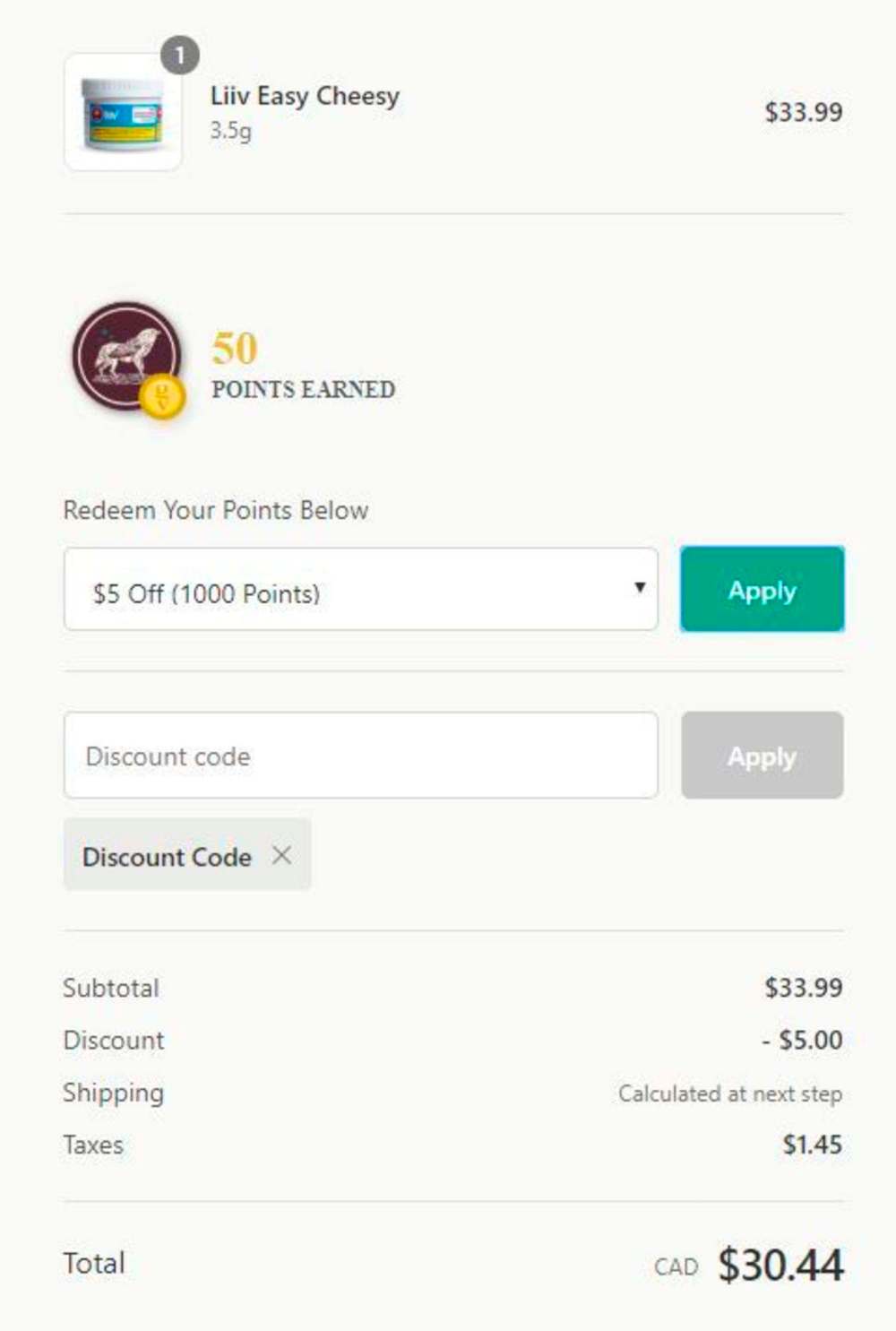Click the wolf rewards logo

click(125, 354)
